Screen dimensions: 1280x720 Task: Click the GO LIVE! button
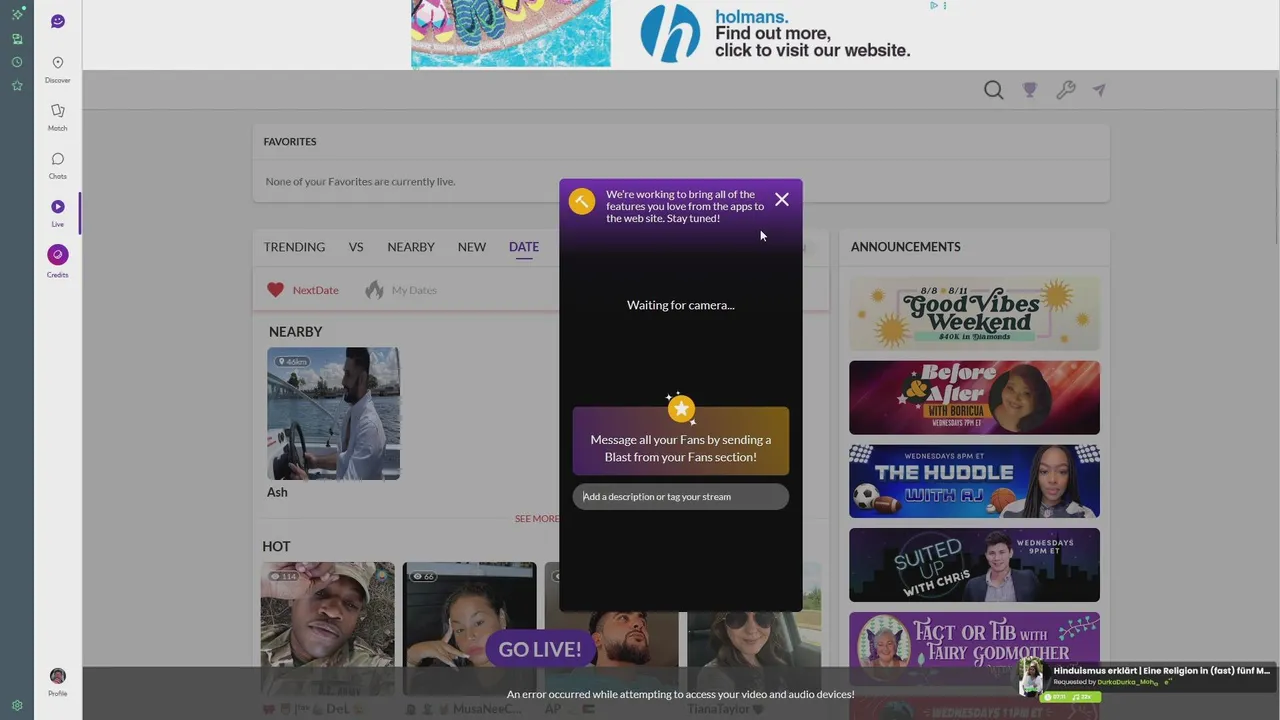click(540, 649)
